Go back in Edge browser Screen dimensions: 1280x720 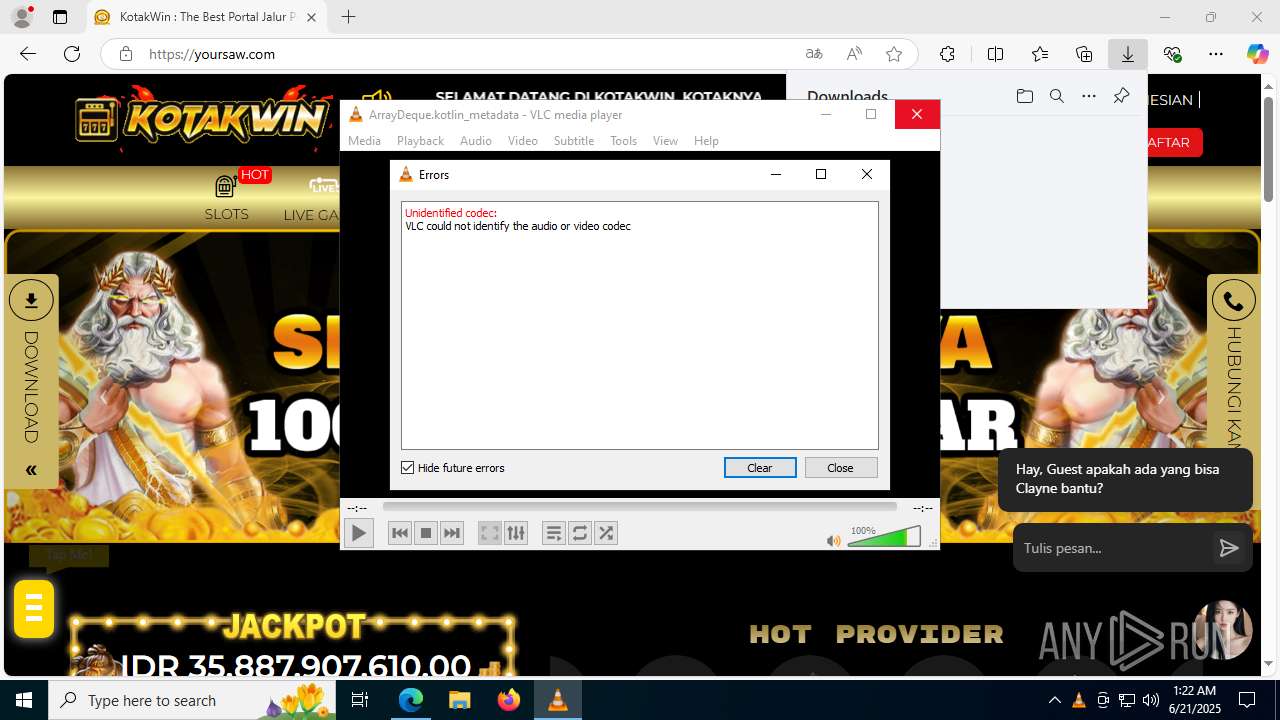coord(28,54)
